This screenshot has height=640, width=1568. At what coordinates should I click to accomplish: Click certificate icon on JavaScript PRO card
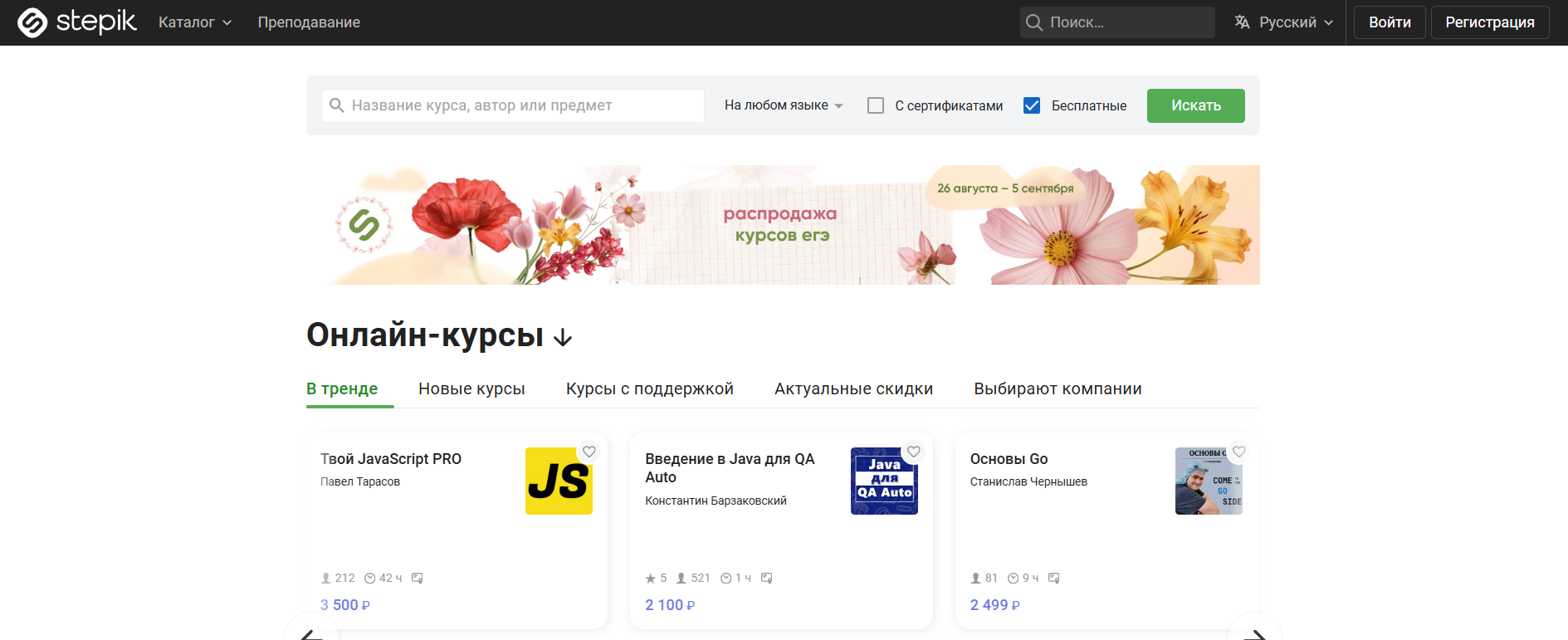tap(418, 578)
